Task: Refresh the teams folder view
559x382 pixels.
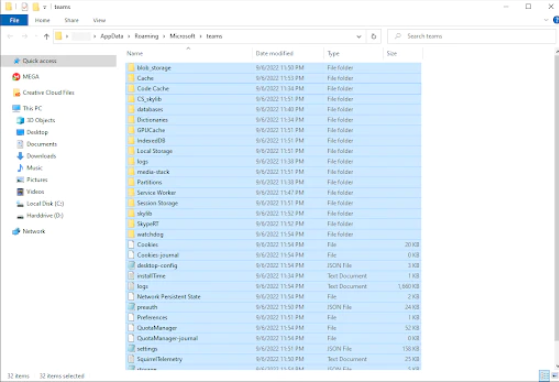Action: (x=374, y=36)
